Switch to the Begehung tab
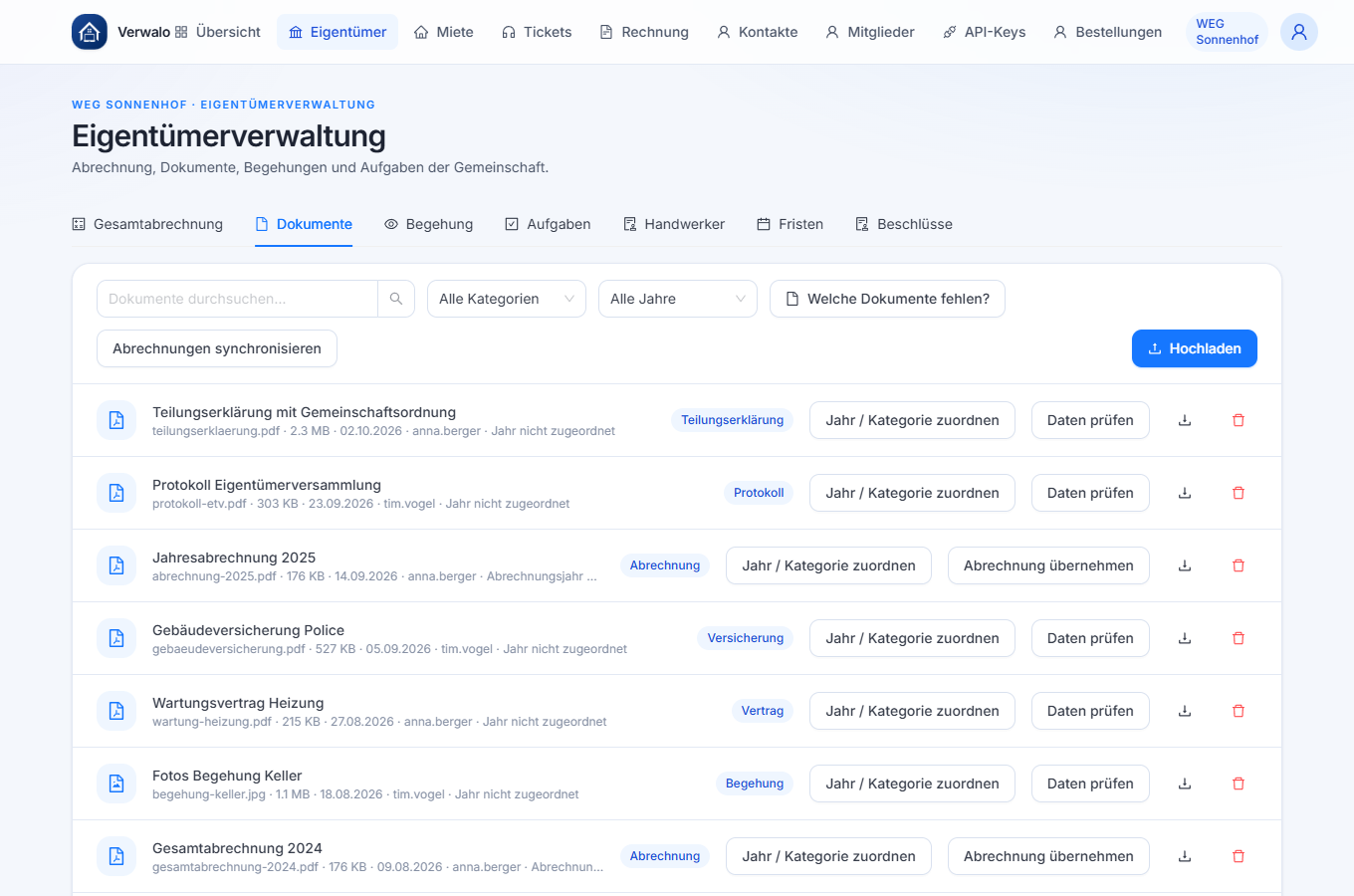This screenshot has height=896, width=1354. tap(429, 224)
